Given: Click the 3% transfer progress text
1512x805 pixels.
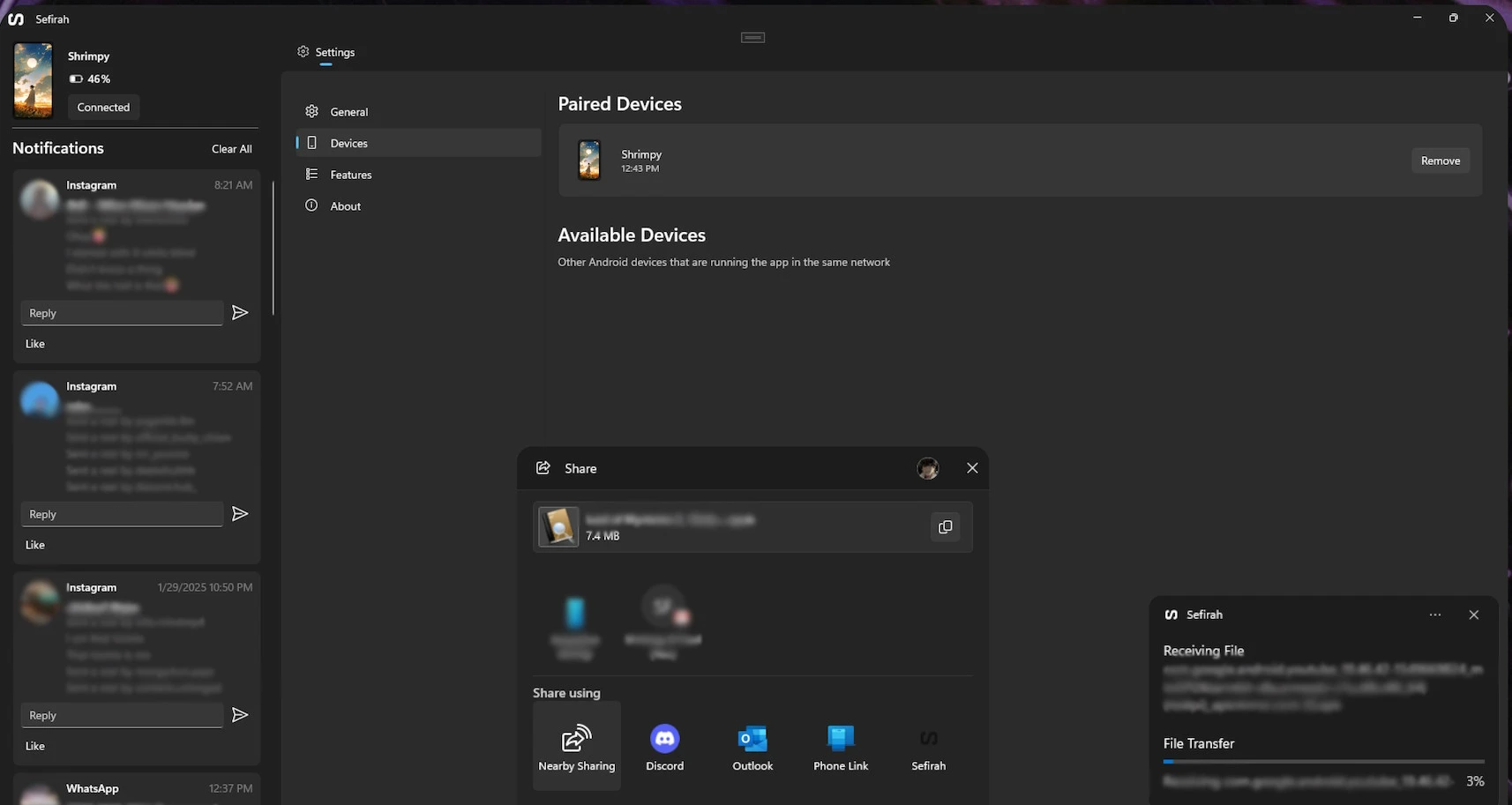Looking at the screenshot, I should [1475, 781].
